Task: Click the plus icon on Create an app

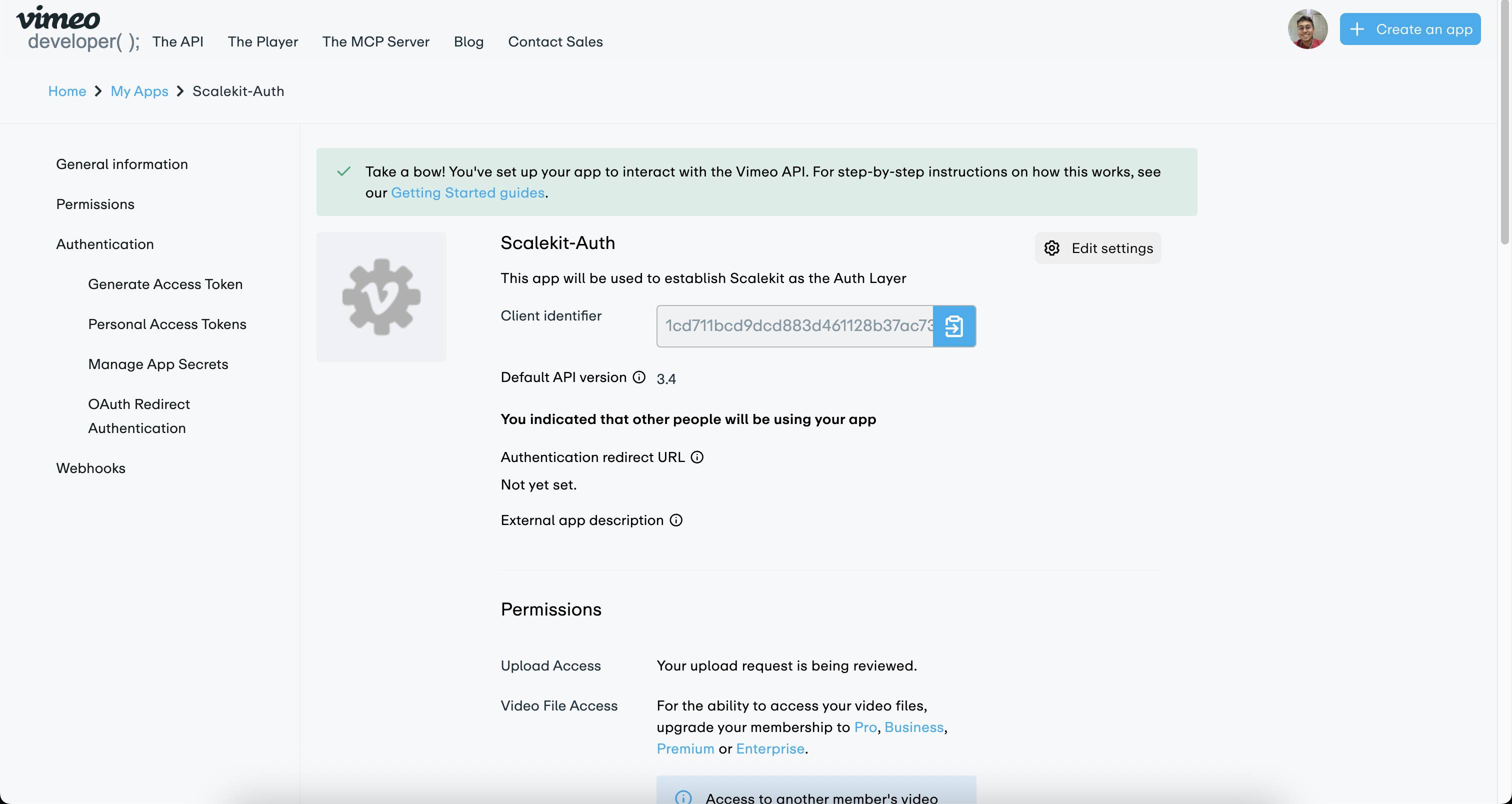Action: pyautogui.click(x=1358, y=29)
